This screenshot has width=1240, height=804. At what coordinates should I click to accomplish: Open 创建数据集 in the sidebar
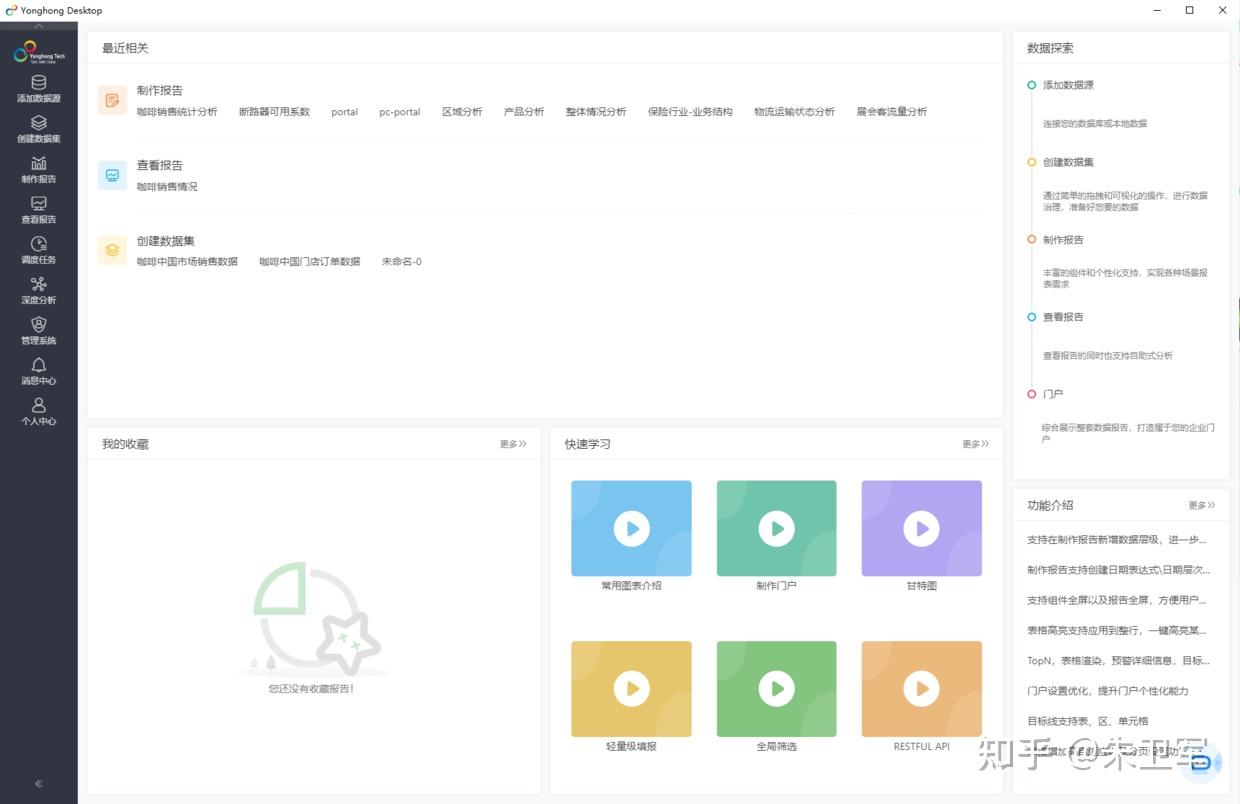pos(39,129)
